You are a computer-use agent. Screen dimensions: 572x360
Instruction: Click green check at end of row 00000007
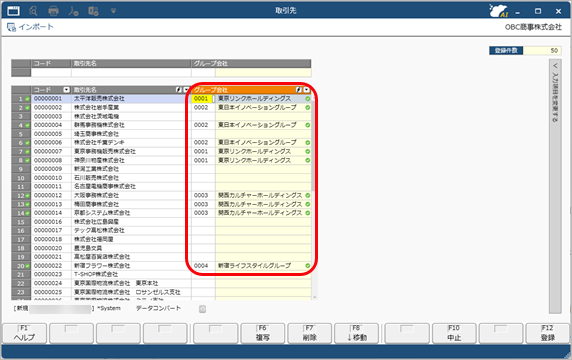click(308, 151)
